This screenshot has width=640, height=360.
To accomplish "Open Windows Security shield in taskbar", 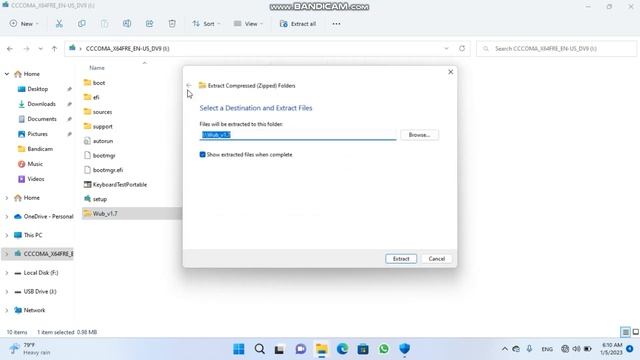I will [404, 349].
